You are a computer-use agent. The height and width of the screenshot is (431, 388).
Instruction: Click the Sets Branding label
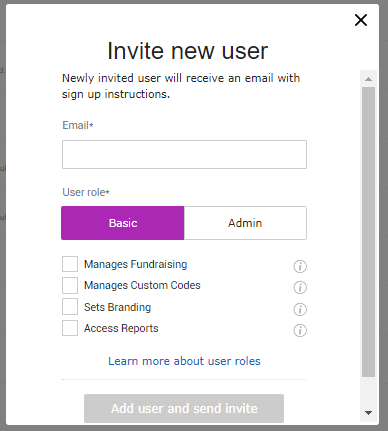tap(117, 307)
